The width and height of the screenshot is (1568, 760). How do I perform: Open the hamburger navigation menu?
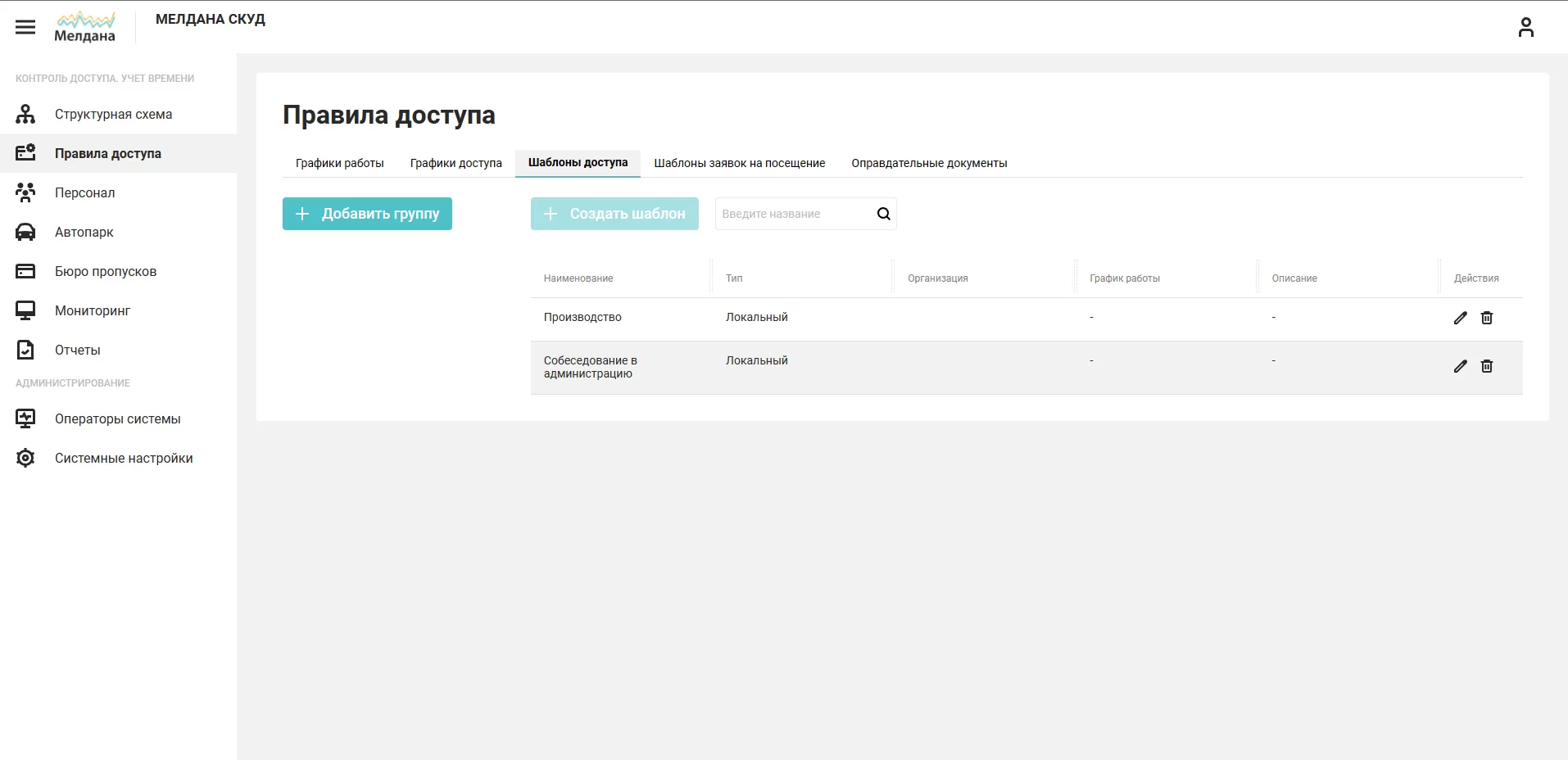tap(25, 27)
